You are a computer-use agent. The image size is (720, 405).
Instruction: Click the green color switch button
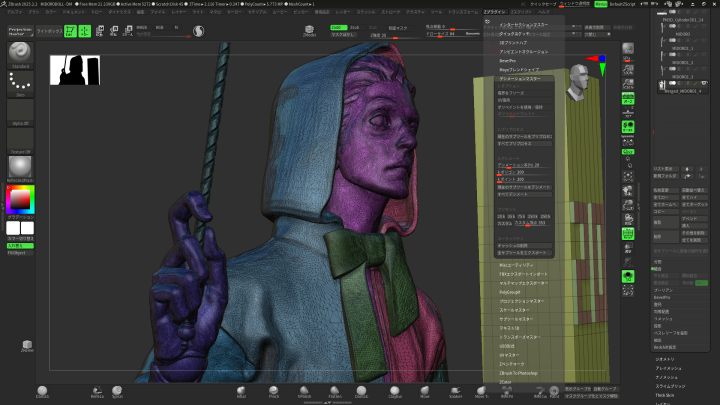pyautogui.click(x=20, y=246)
